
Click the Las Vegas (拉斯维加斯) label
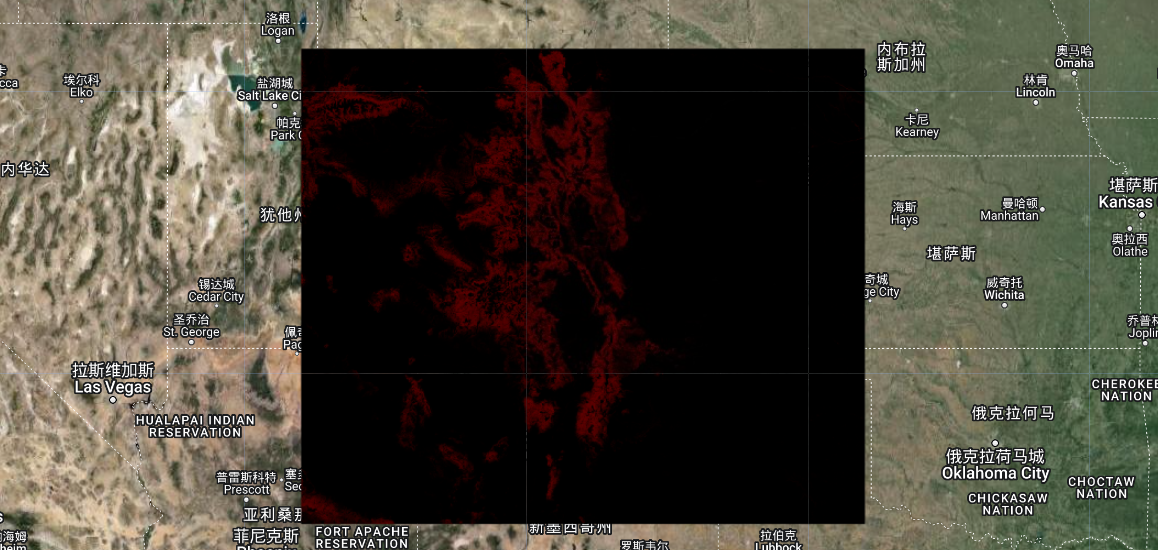coord(113,377)
